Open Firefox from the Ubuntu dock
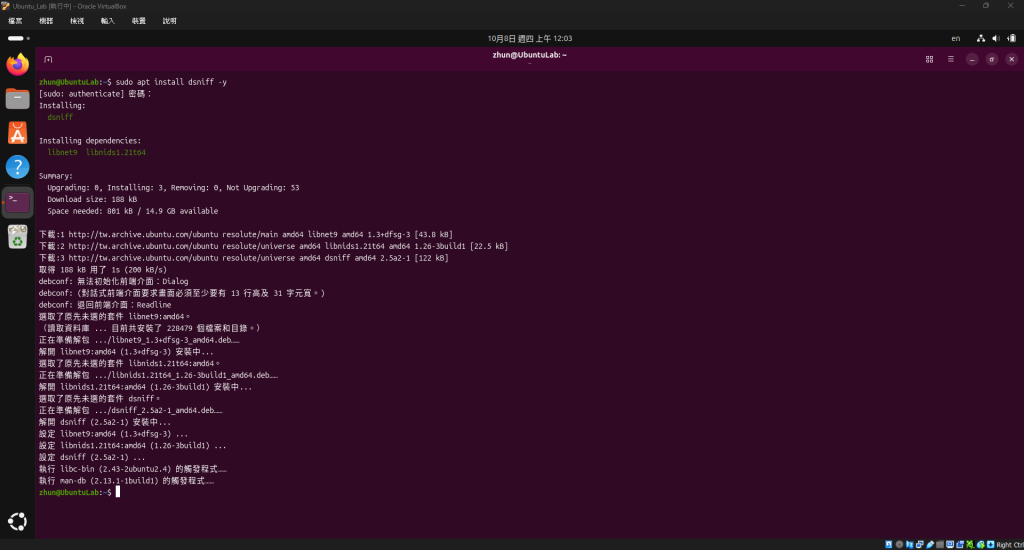The height and width of the screenshot is (550, 1024). tap(18, 65)
